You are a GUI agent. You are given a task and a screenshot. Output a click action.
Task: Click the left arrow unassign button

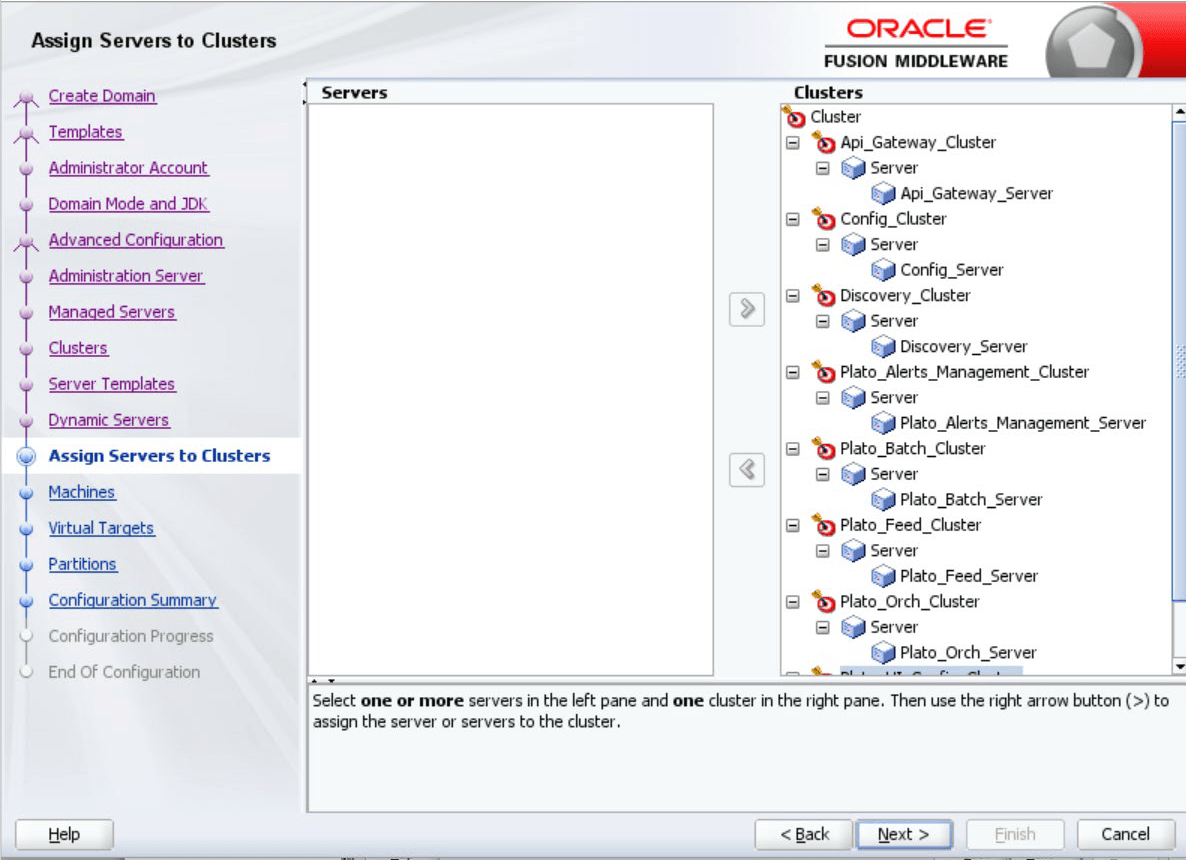(747, 470)
